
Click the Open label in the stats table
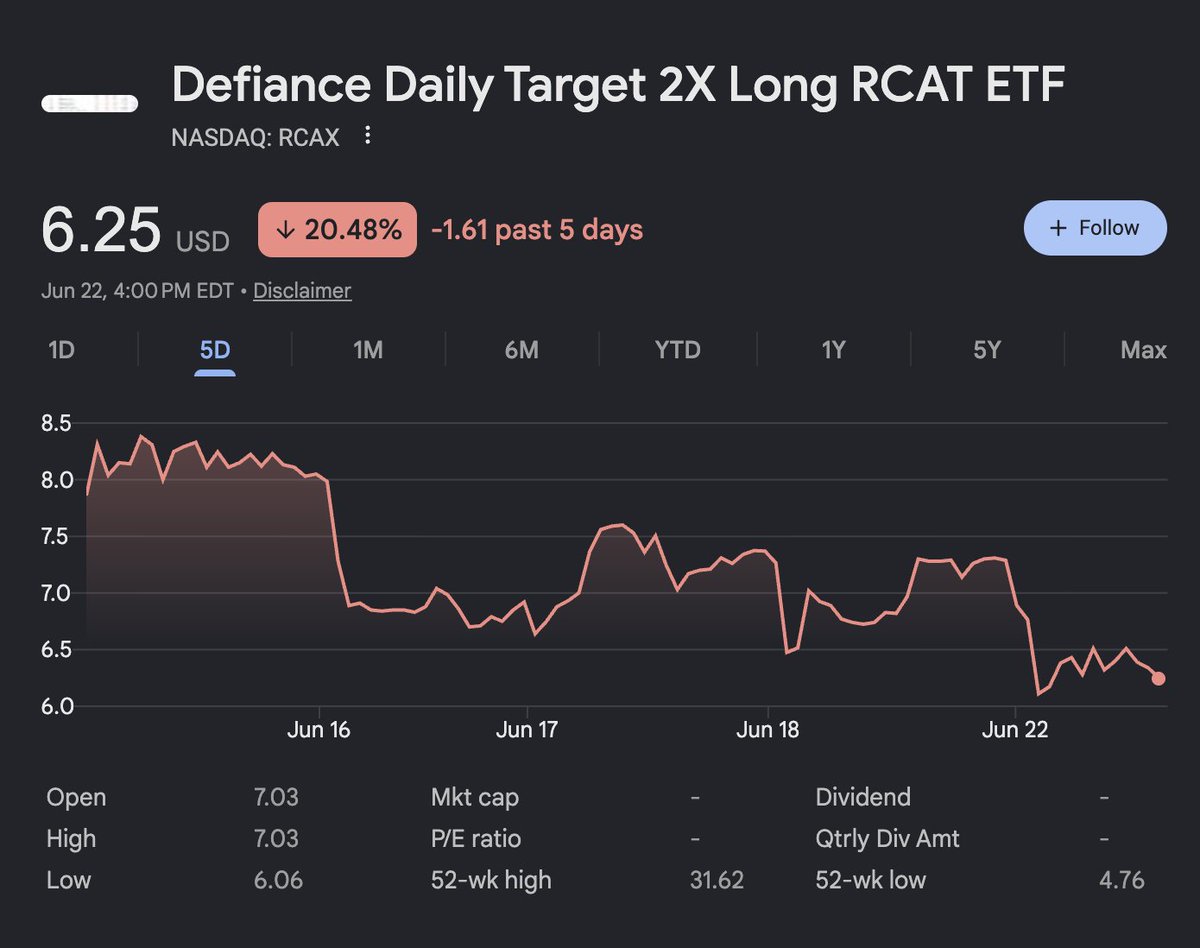click(x=76, y=798)
